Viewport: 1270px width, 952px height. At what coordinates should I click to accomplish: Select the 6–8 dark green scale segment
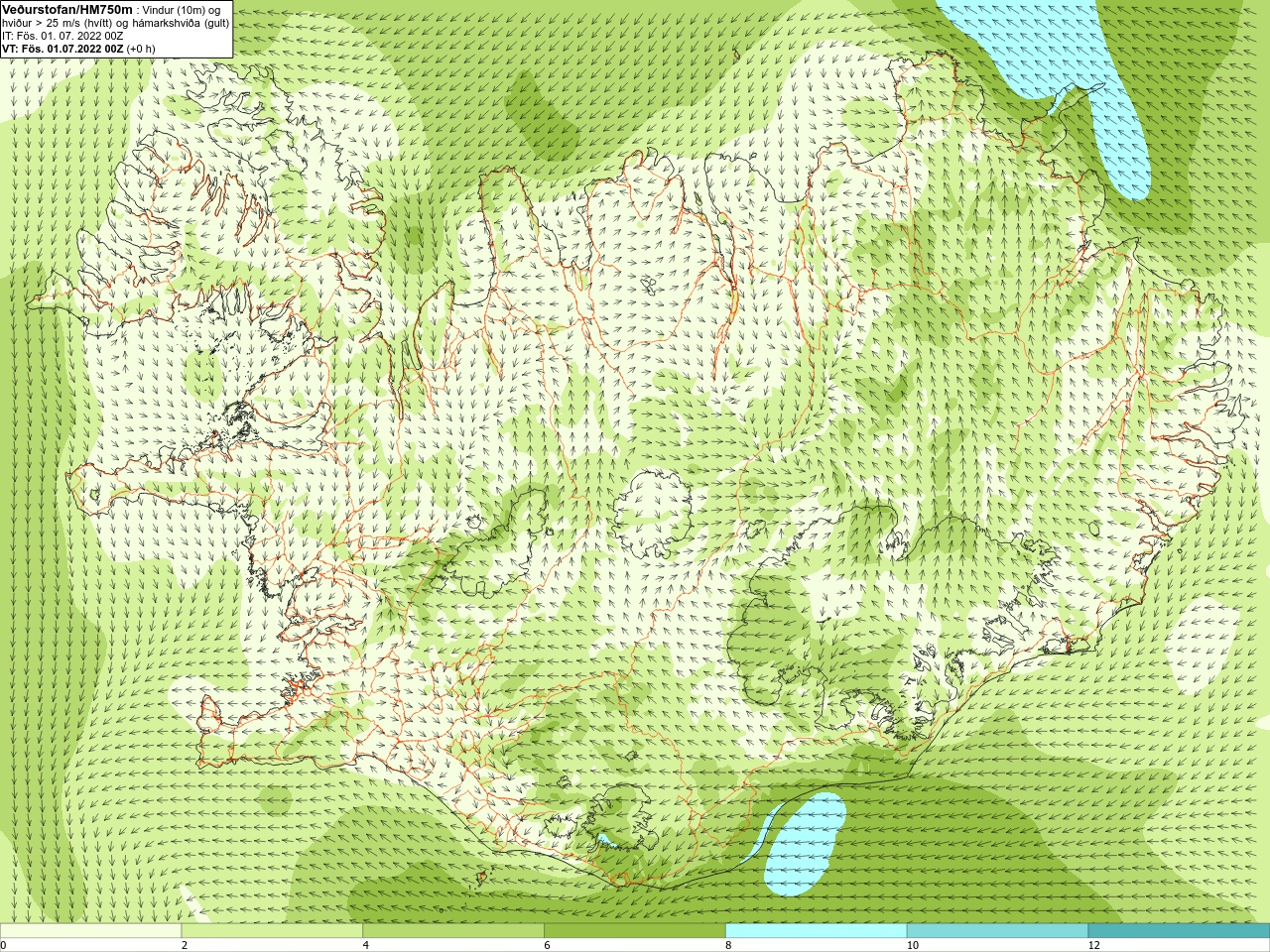pos(635,931)
